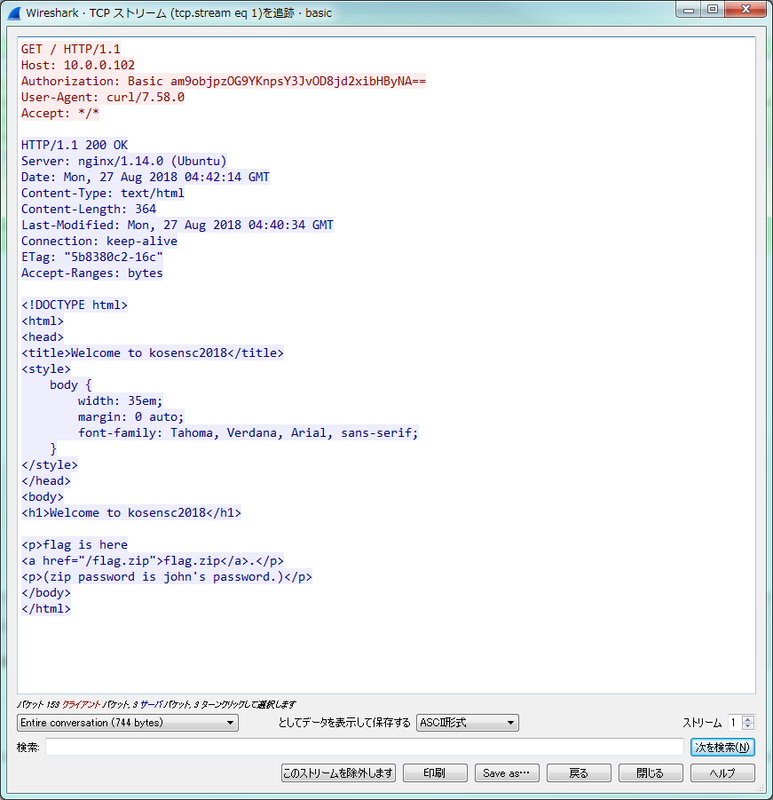Viewport: 773px width, 800px height.
Task: Click the Accept-Ranges: bytes line
Action: pos(92,273)
